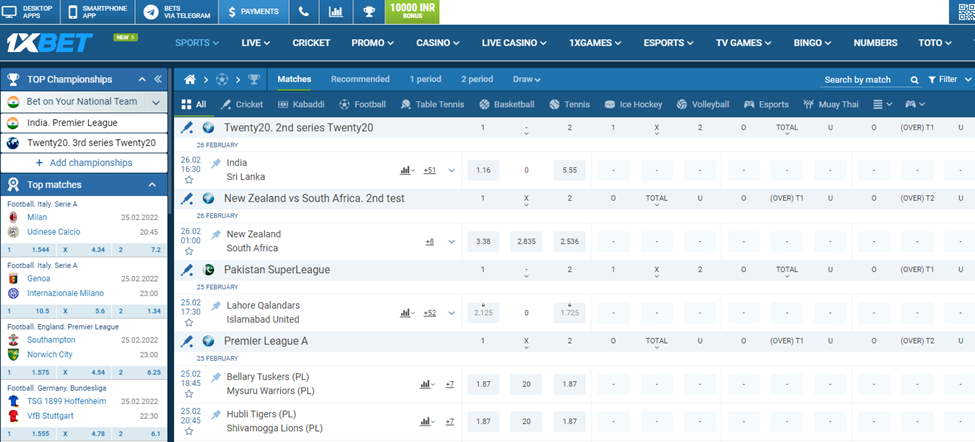Click the home icon in the breadcrumb

[x=189, y=80]
